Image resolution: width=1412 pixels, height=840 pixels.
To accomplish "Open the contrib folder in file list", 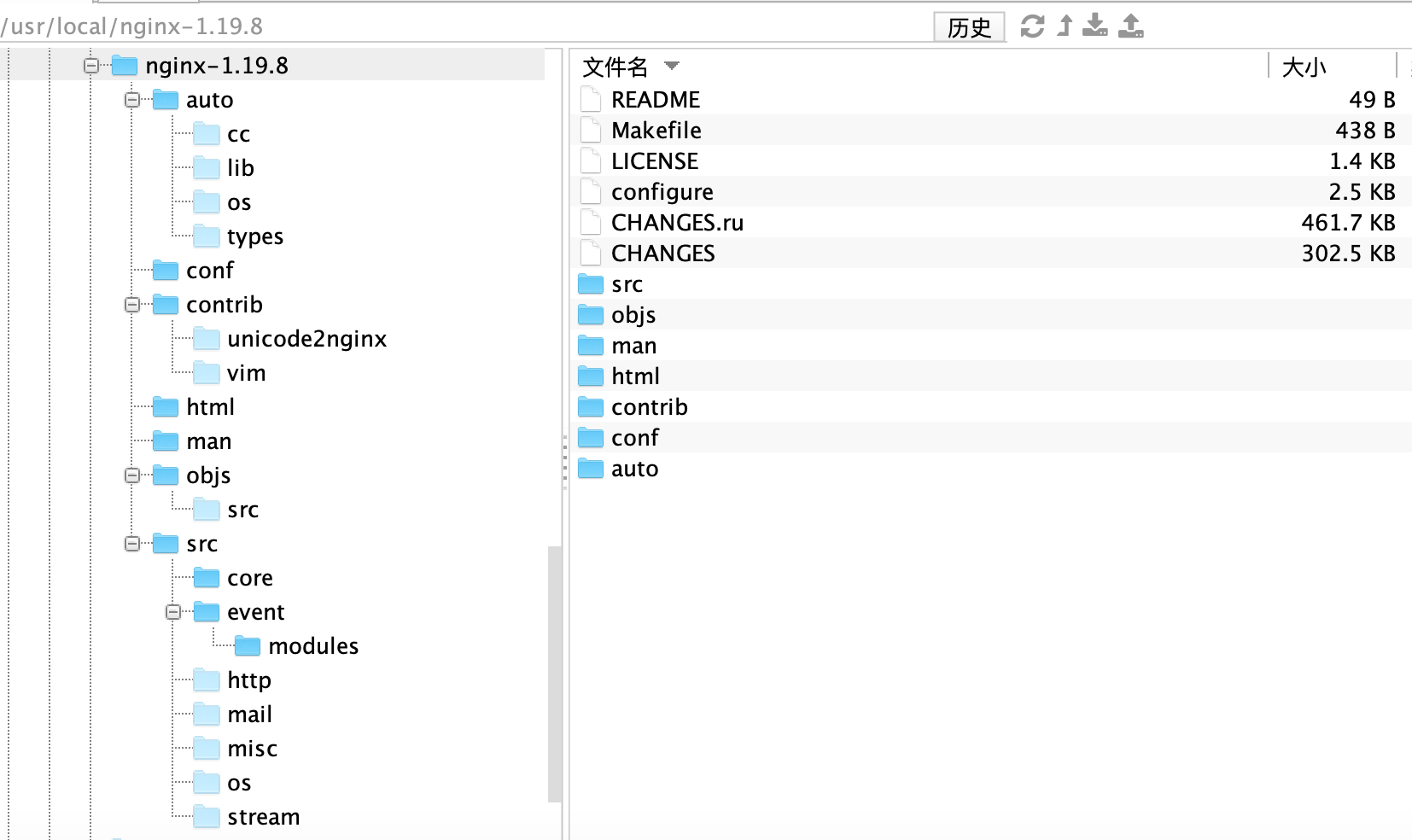I will point(633,406).
